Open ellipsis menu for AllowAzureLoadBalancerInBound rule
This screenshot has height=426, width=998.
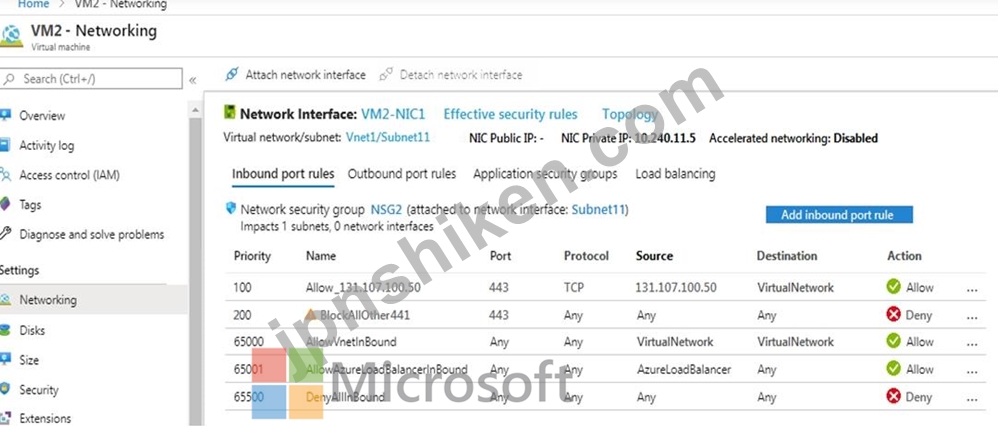click(x=971, y=372)
